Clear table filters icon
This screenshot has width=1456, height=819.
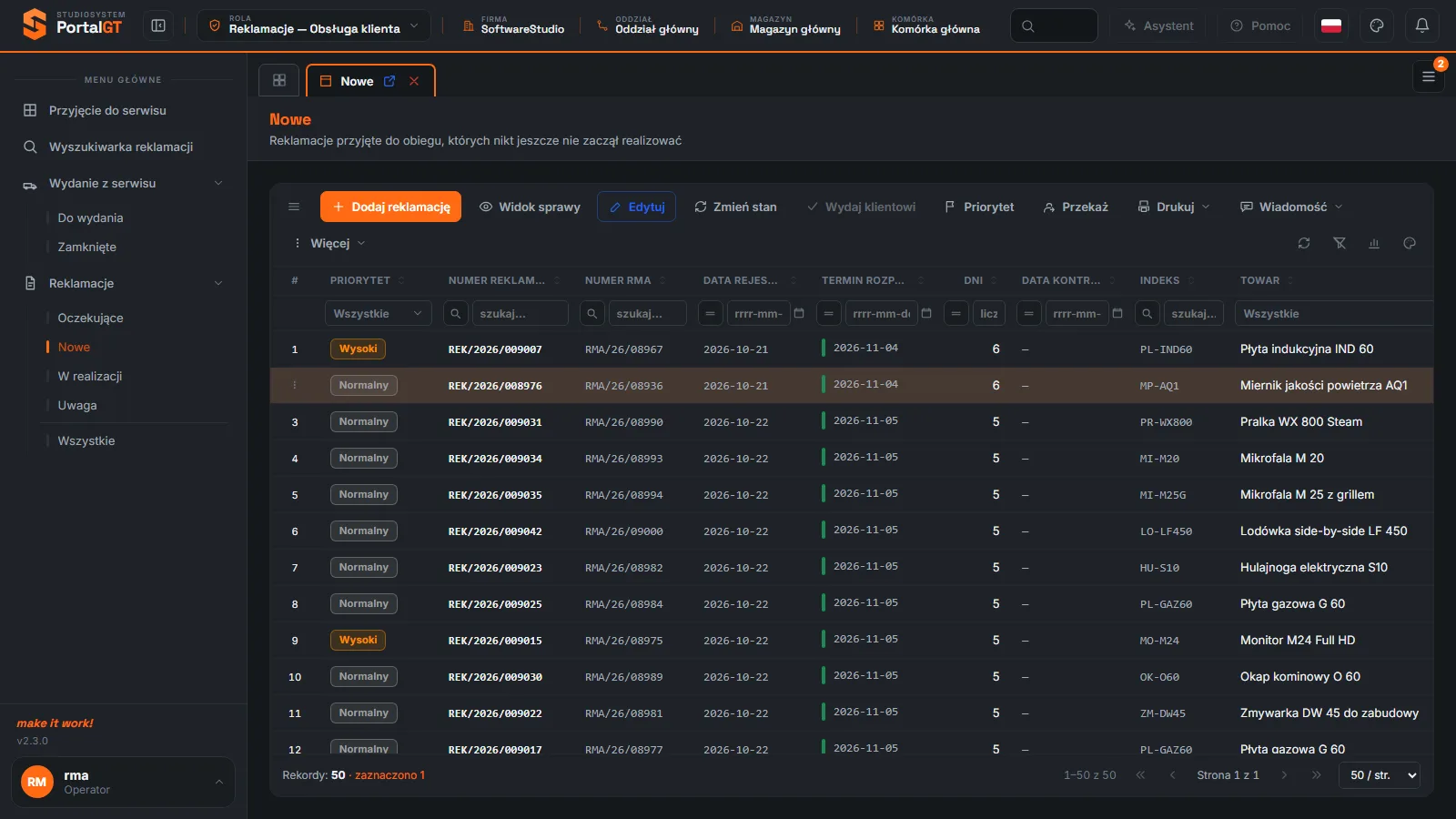(1340, 243)
